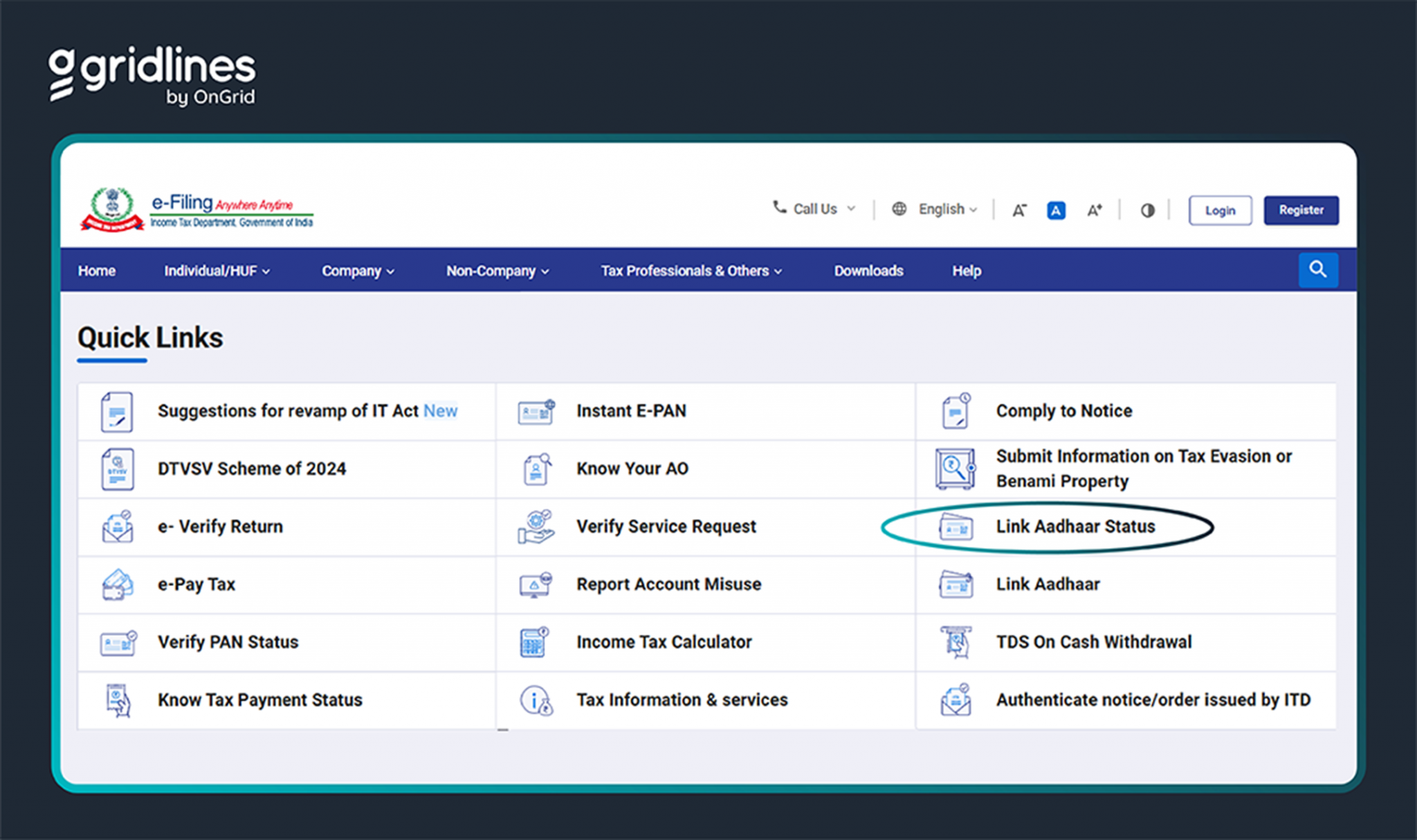Open the Link Aadhaar Status link

coord(1075,527)
